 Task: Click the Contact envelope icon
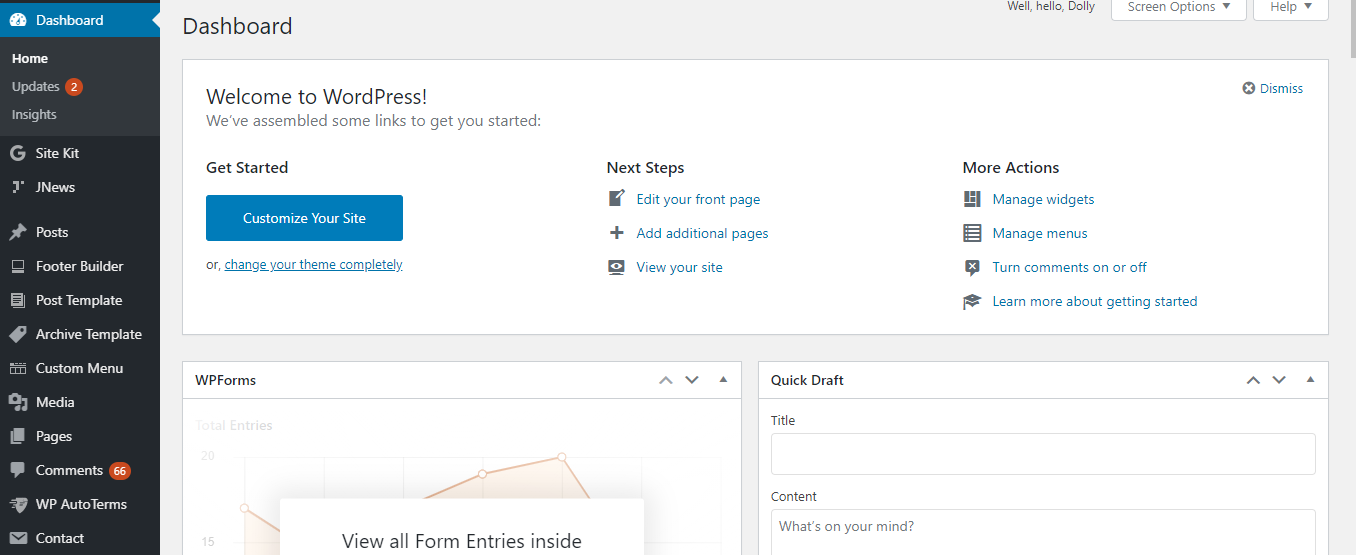tap(17, 538)
